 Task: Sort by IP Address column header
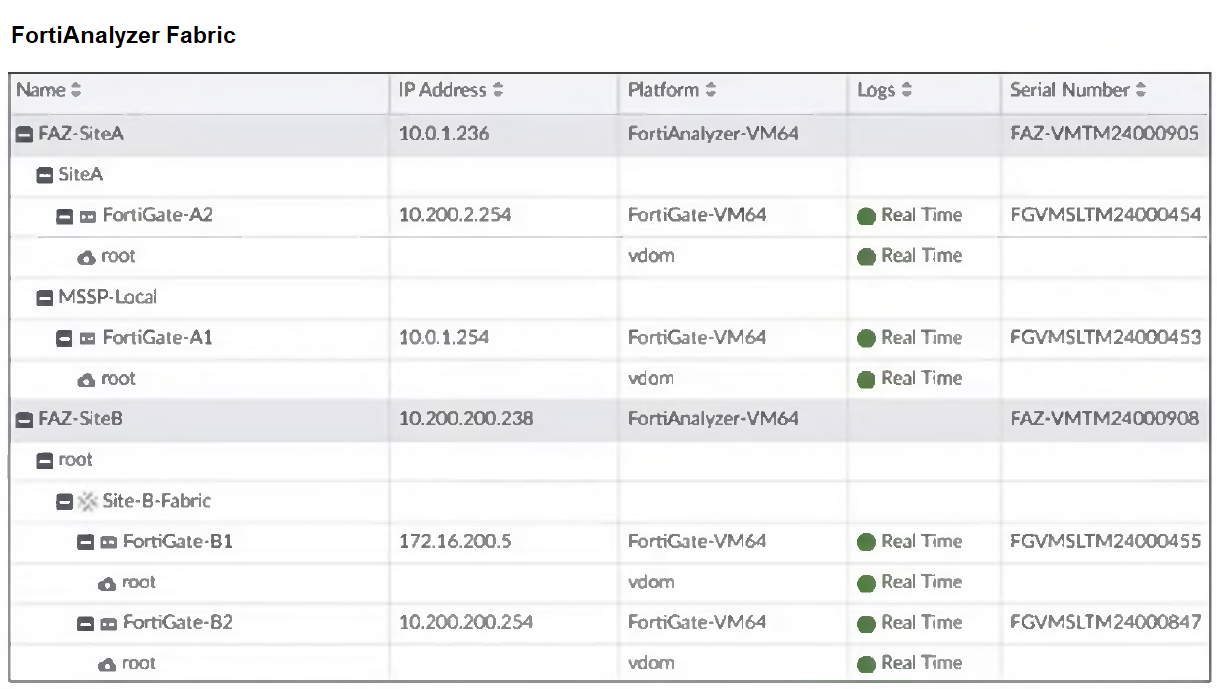[x=498, y=90]
